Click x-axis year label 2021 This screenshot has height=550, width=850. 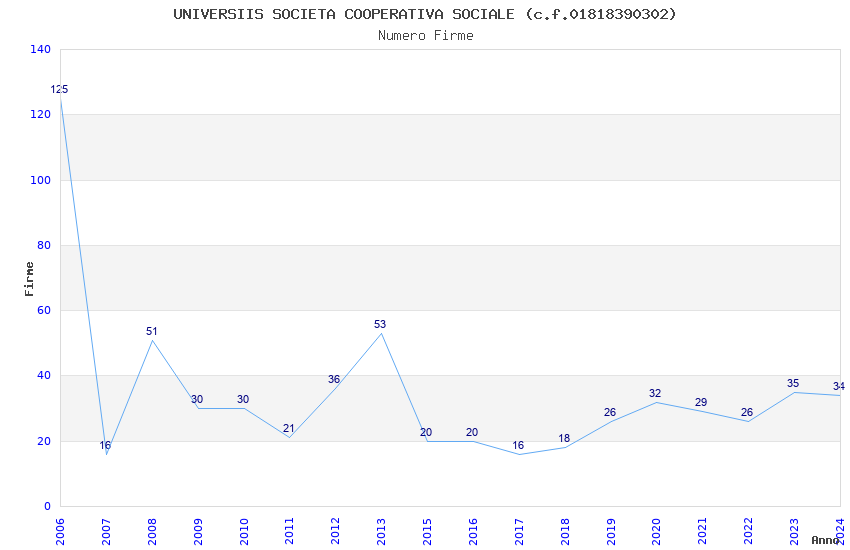pyautogui.click(x=703, y=531)
